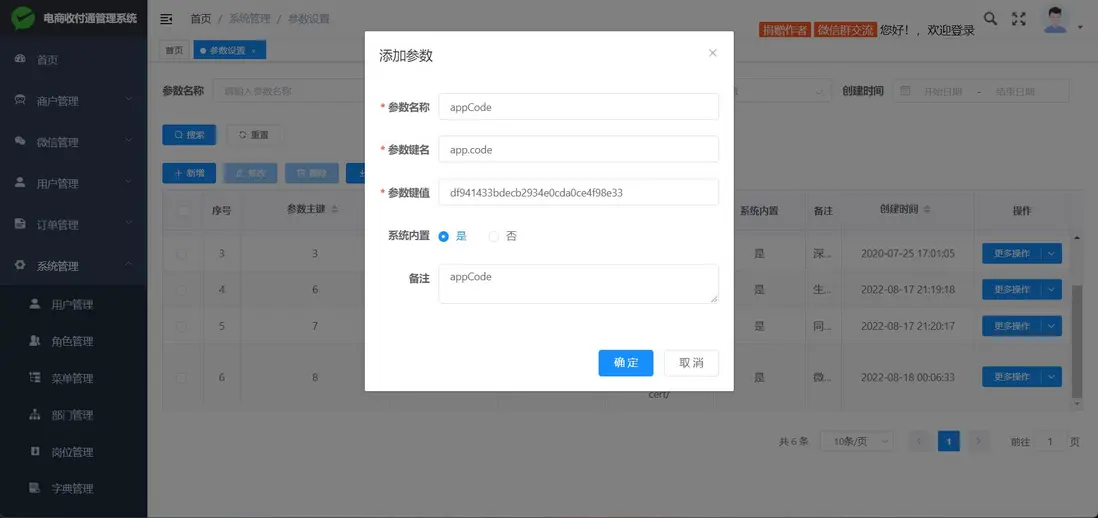Click into the 备注 textarea
This screenshot has height=518, width=1098.
(x=578, y=284)
